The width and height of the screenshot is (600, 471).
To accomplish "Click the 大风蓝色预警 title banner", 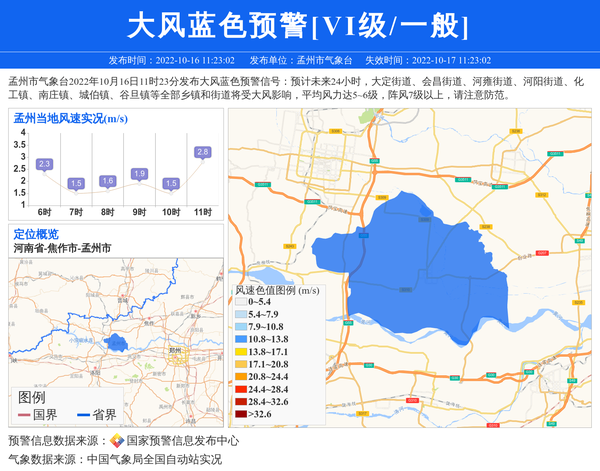I will point(299,25).
